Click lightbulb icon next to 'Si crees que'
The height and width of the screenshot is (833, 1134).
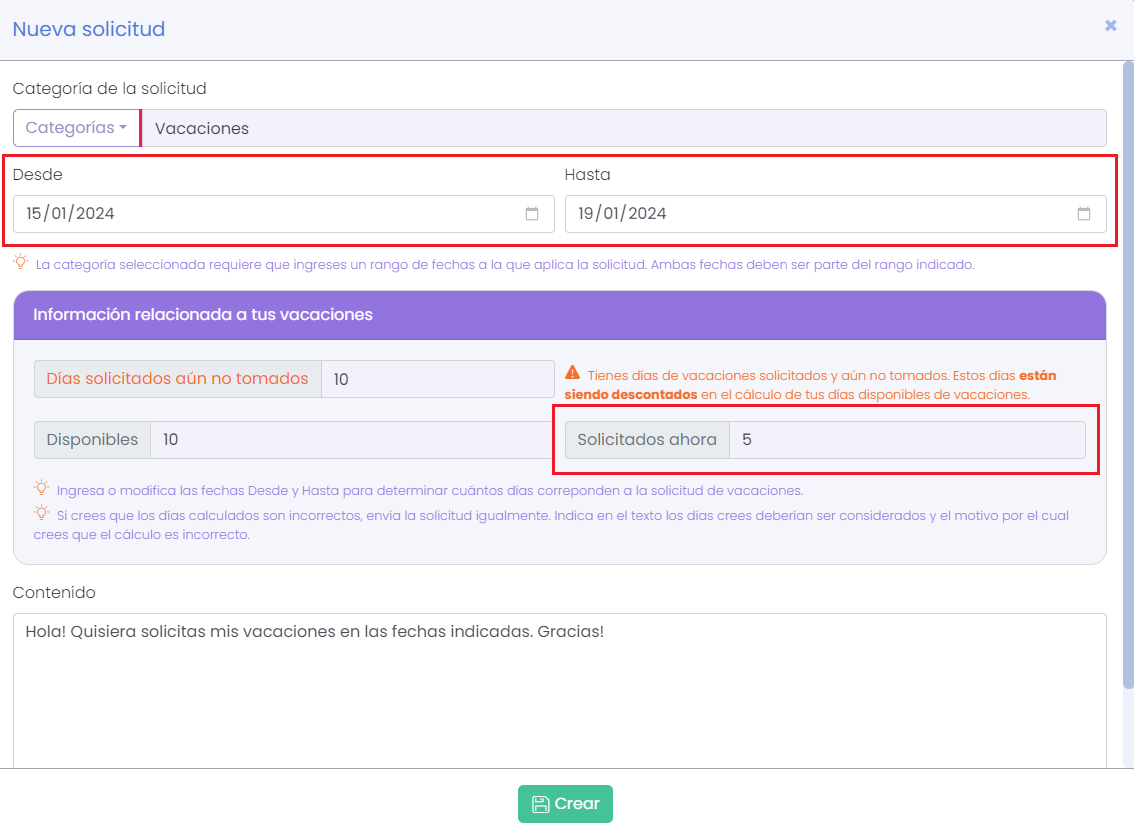pyautogui.click(x=41, y=514)
